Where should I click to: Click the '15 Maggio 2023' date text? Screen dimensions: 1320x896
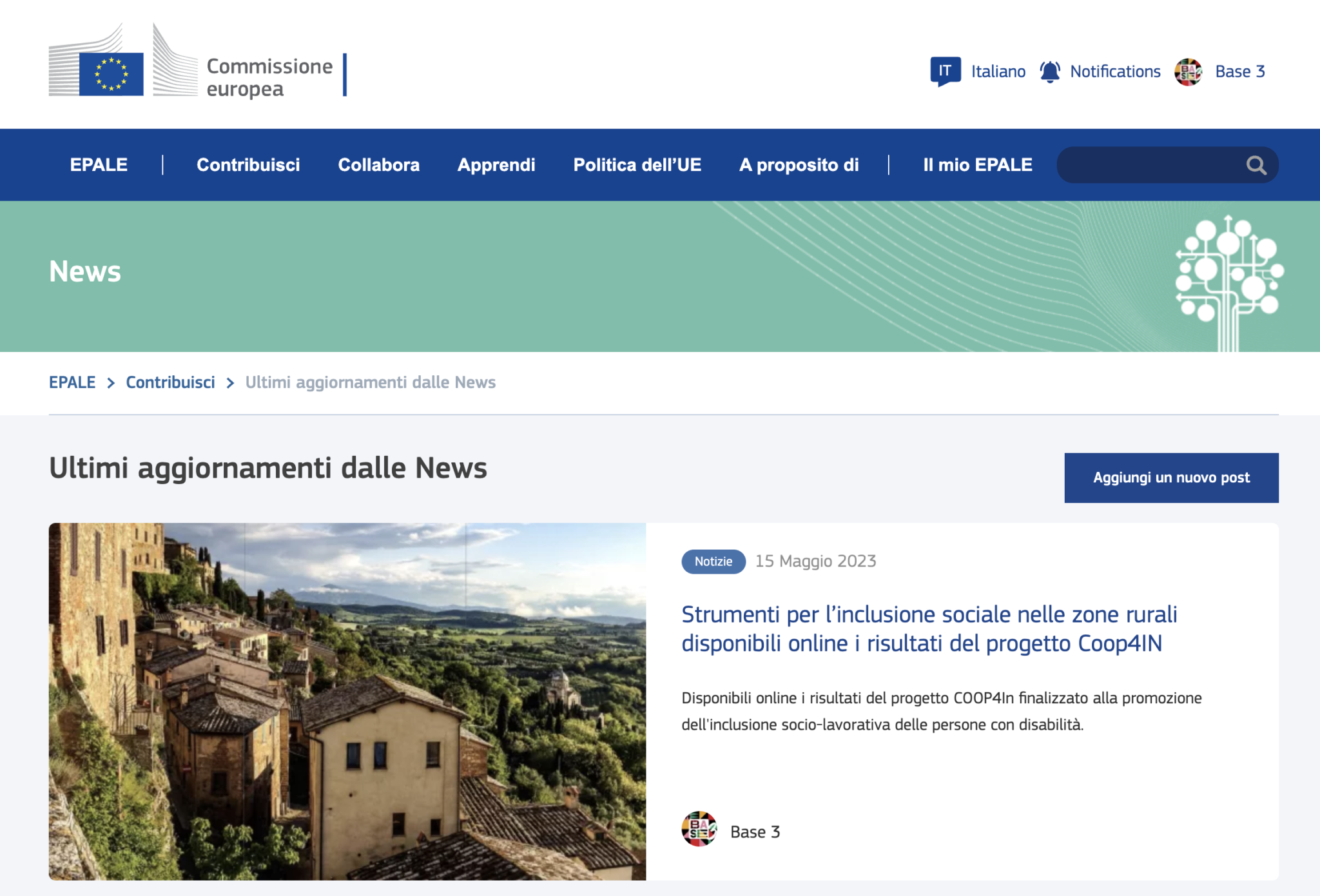point(815,561)
